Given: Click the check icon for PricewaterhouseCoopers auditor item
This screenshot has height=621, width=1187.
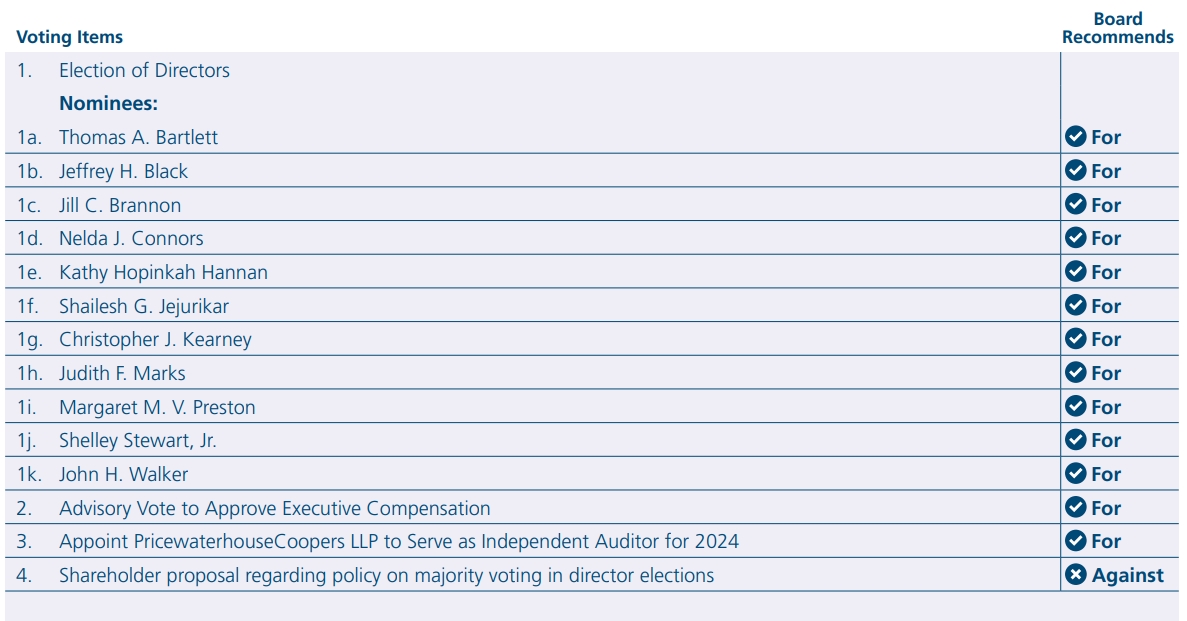Looking at the screenshot, I should (1076, 541).
